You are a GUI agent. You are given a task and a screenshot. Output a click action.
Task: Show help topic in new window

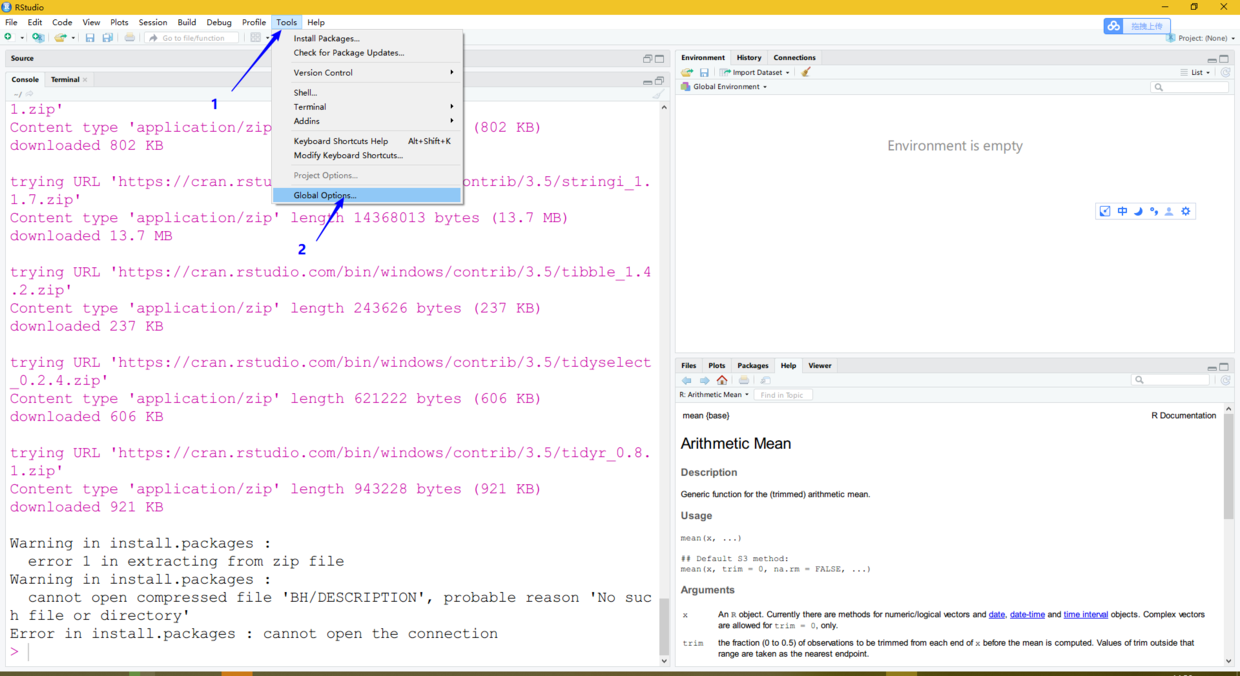point(765,380)
